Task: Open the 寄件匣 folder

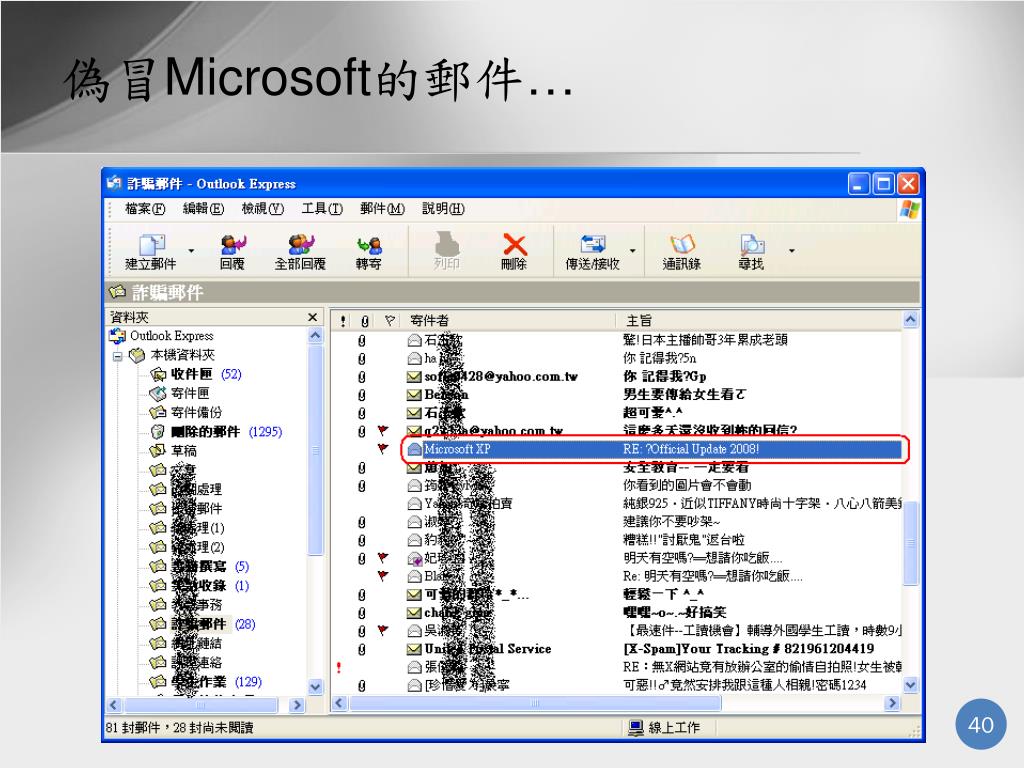Action: pos(180,393)
